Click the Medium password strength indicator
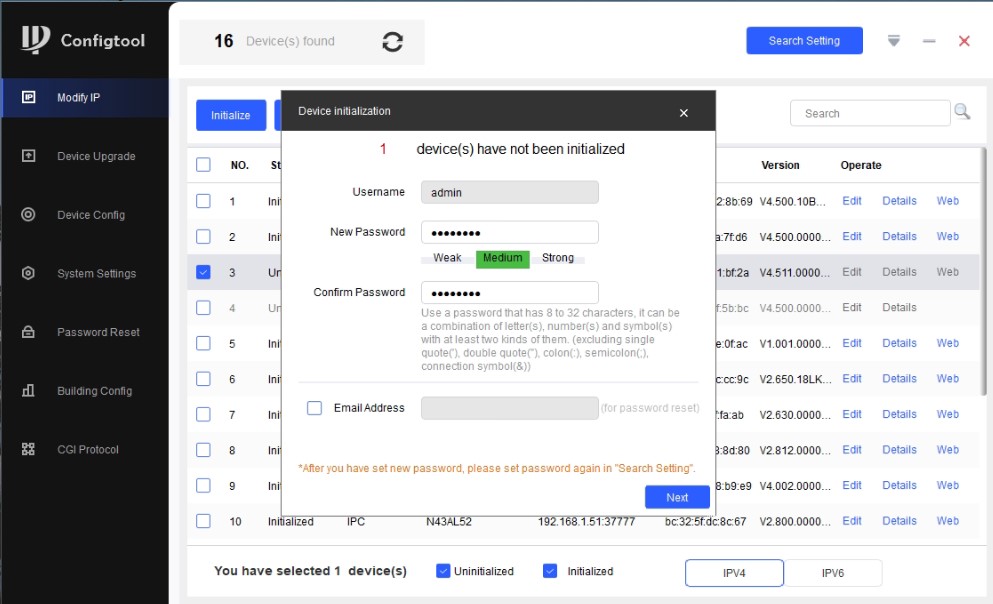The image size is (993, 604). pos(502,258)
